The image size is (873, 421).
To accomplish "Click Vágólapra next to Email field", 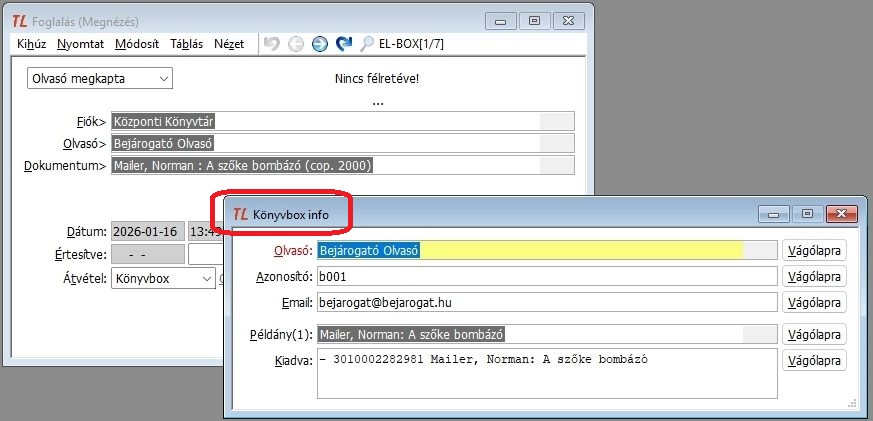I will pos(815,302).
